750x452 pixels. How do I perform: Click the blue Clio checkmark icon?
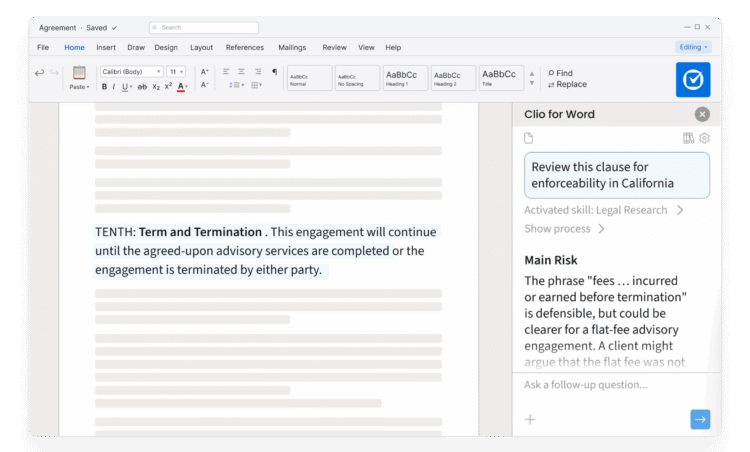(x=693, y=79)
